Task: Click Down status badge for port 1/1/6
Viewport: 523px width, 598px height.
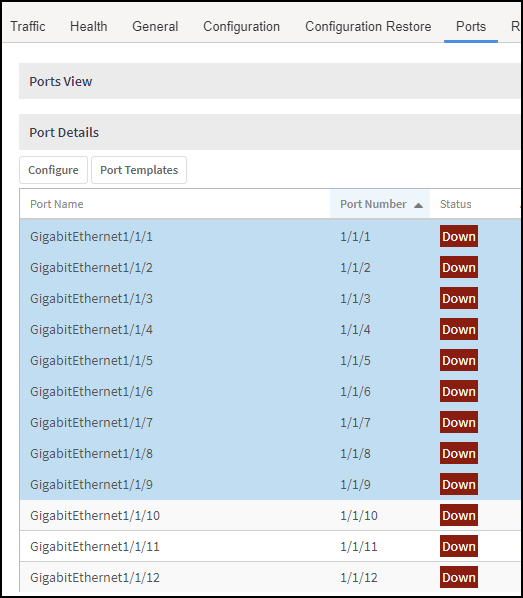Action: [459, 391]
